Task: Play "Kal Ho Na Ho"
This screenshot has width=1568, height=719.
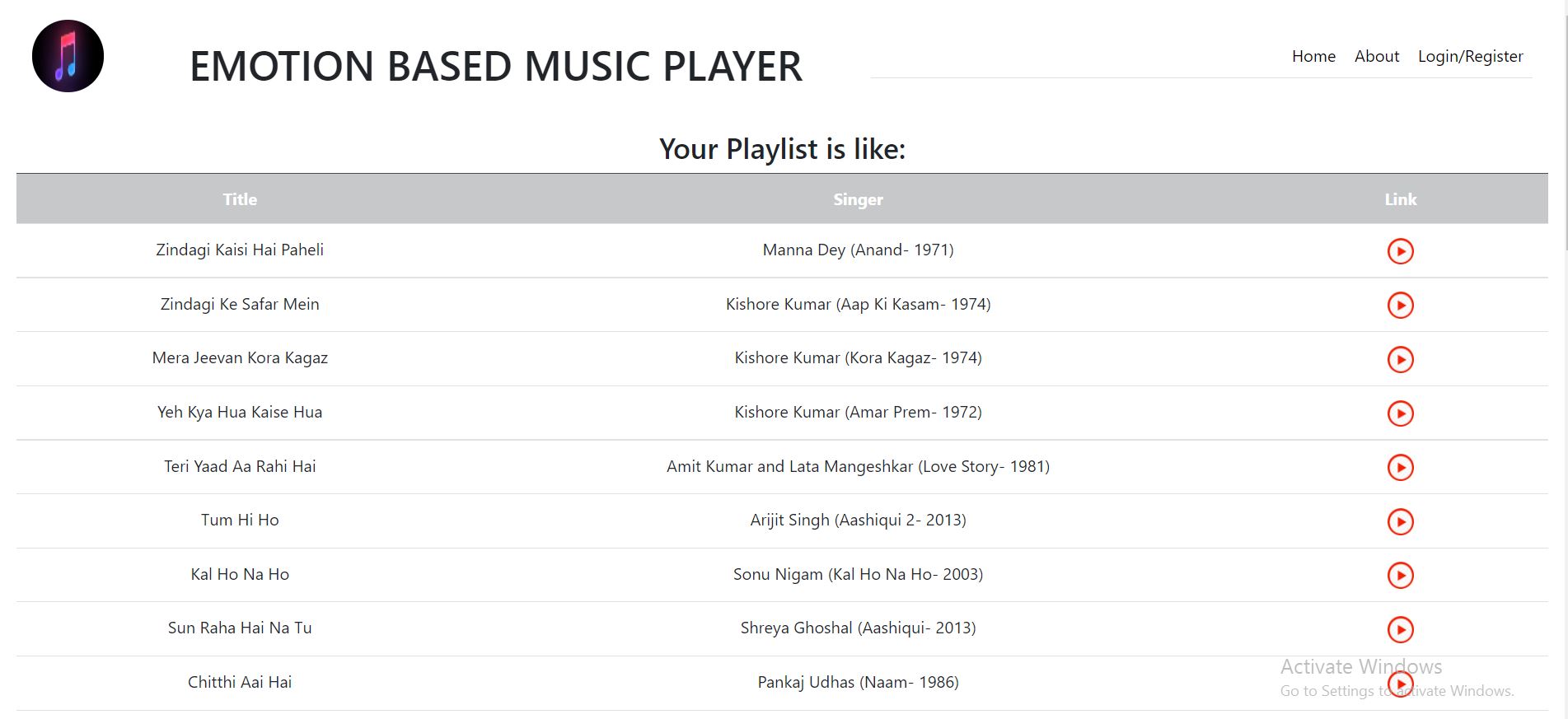Action: tap(1400, 575)
